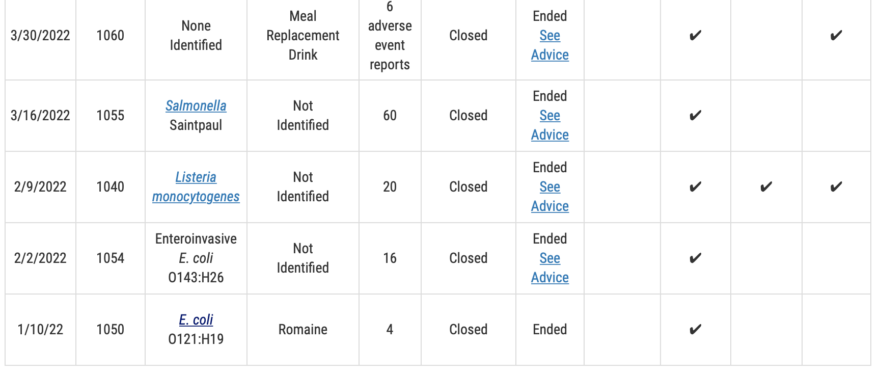Select the 3/30/2022 date cell

[40, 35]
